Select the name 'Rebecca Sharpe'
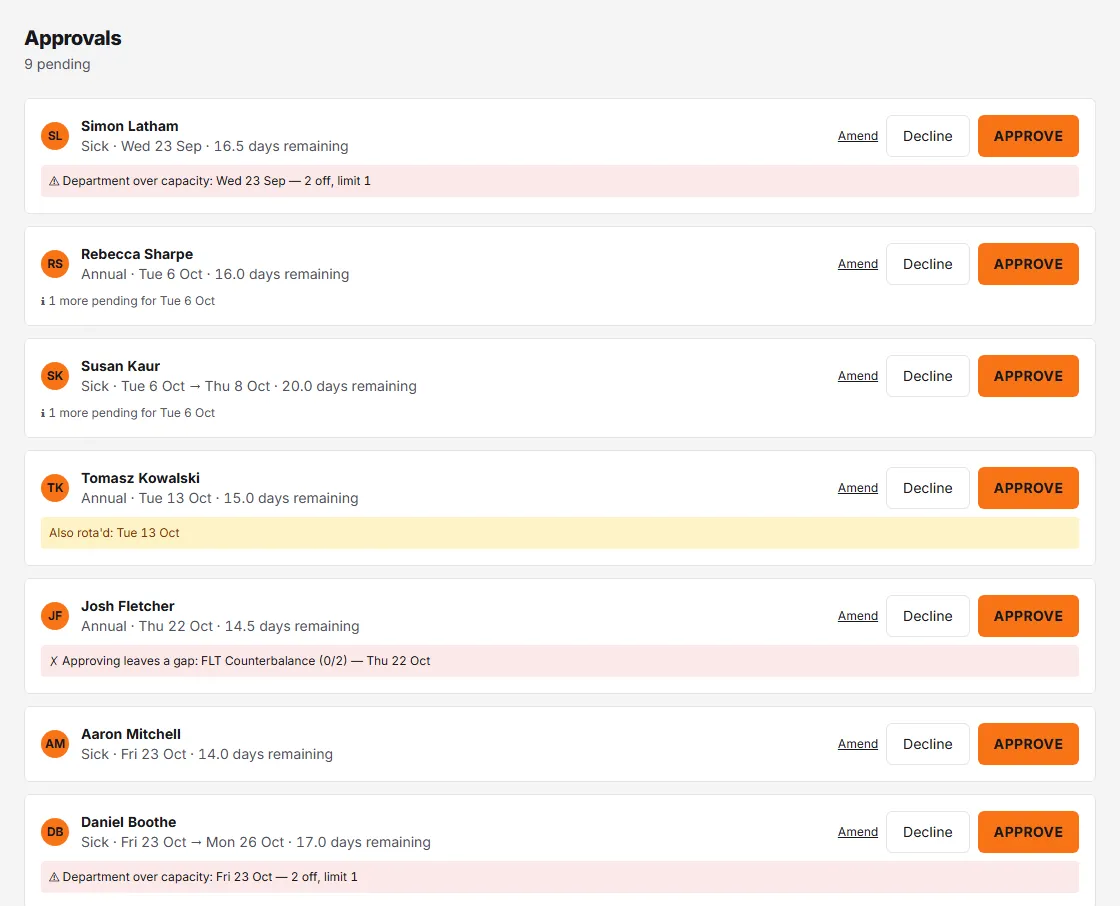The width and height of the screenshot is (1120, 906). (x=136, y=254)
